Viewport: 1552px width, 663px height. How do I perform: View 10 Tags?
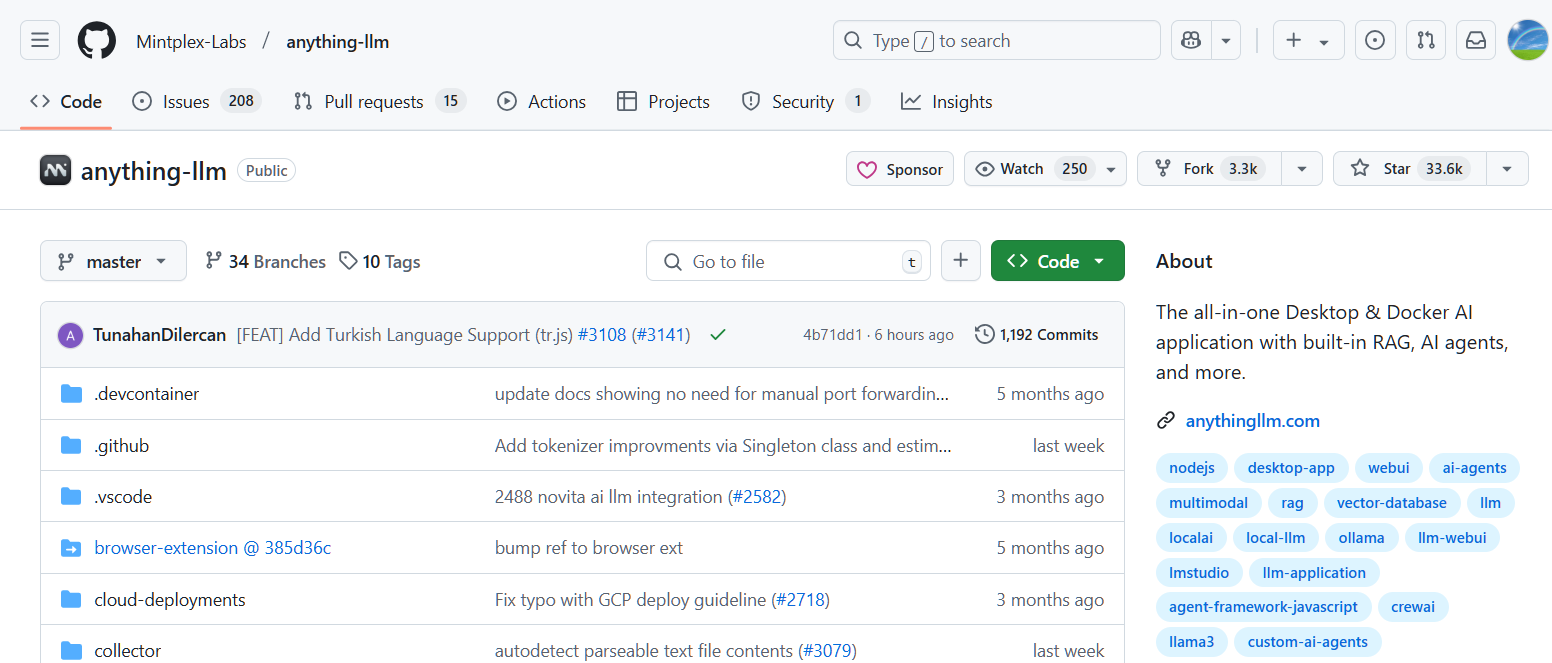click(379, 261)
